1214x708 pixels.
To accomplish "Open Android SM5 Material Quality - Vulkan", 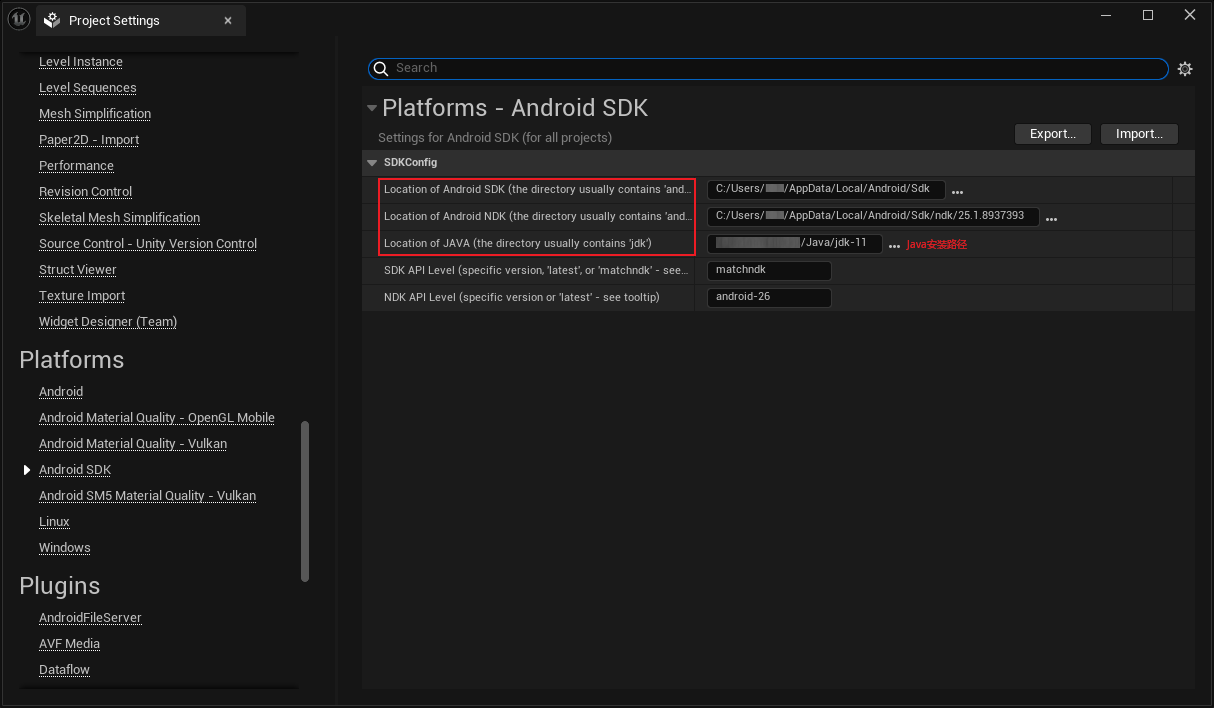I will coord(147,496).
